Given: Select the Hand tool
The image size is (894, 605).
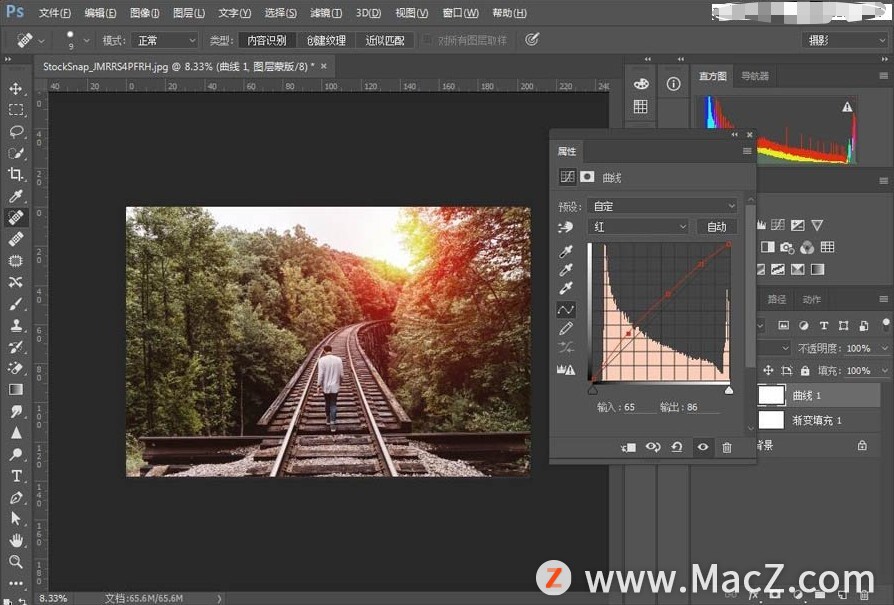Looking at the screenshot, I should 15,540.
